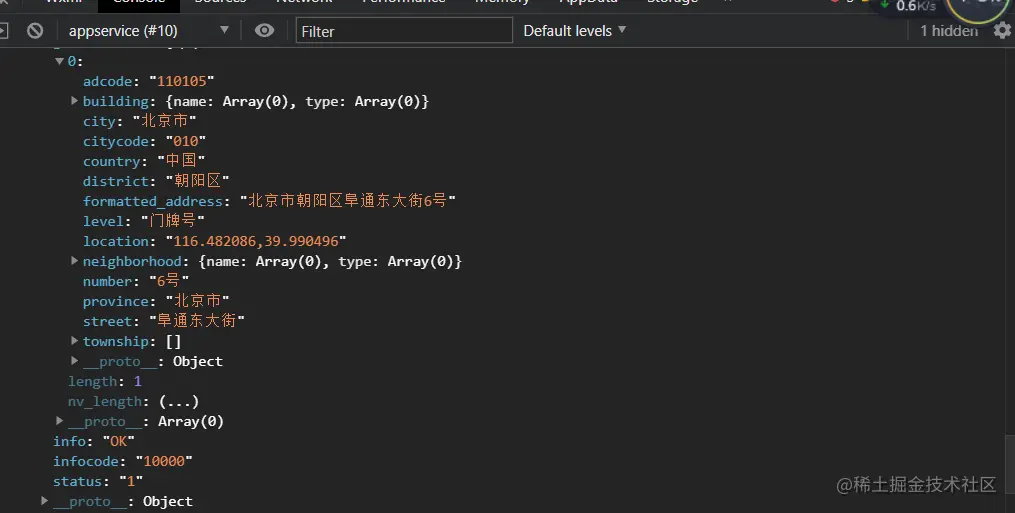1015x513 pixels.
Task: Expand the __proto__: Object below township
Action: coord(74,361)
